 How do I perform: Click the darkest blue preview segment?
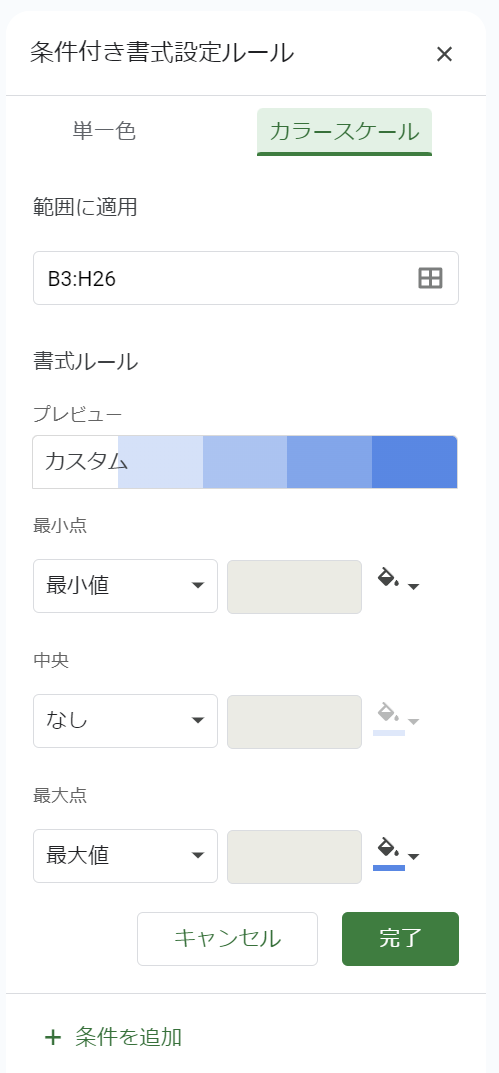[415, 462]
